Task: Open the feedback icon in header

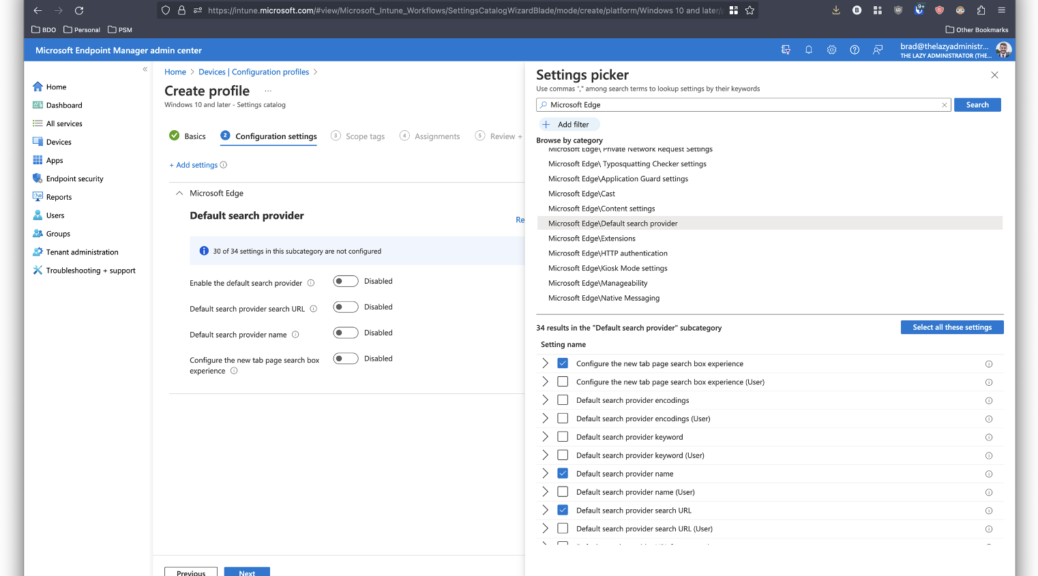Action: point(878,50)
